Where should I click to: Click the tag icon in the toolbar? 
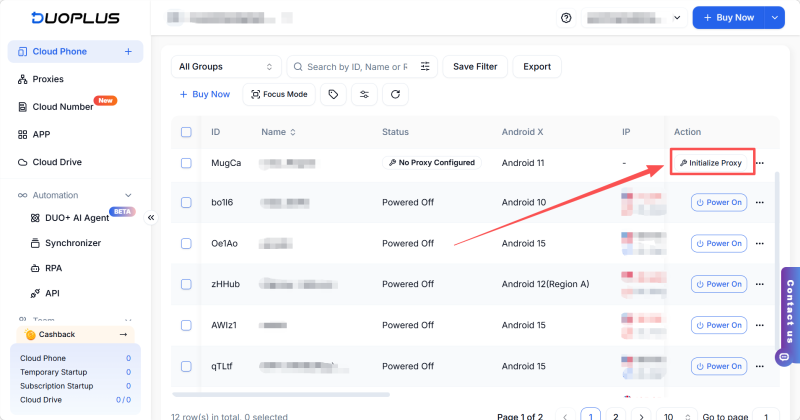[332, 94]
